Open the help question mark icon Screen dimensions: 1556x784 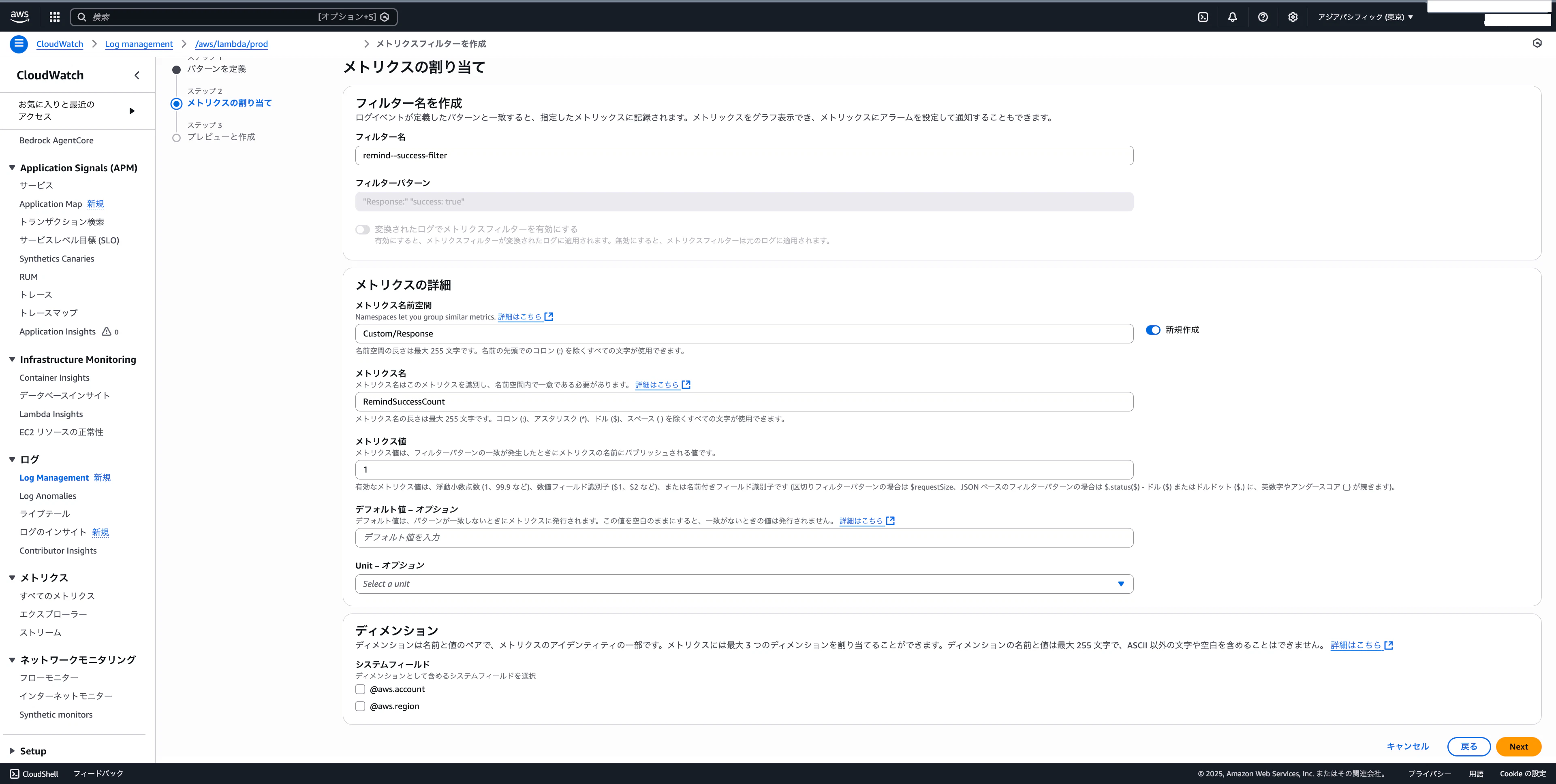[x=1263, y=17]
